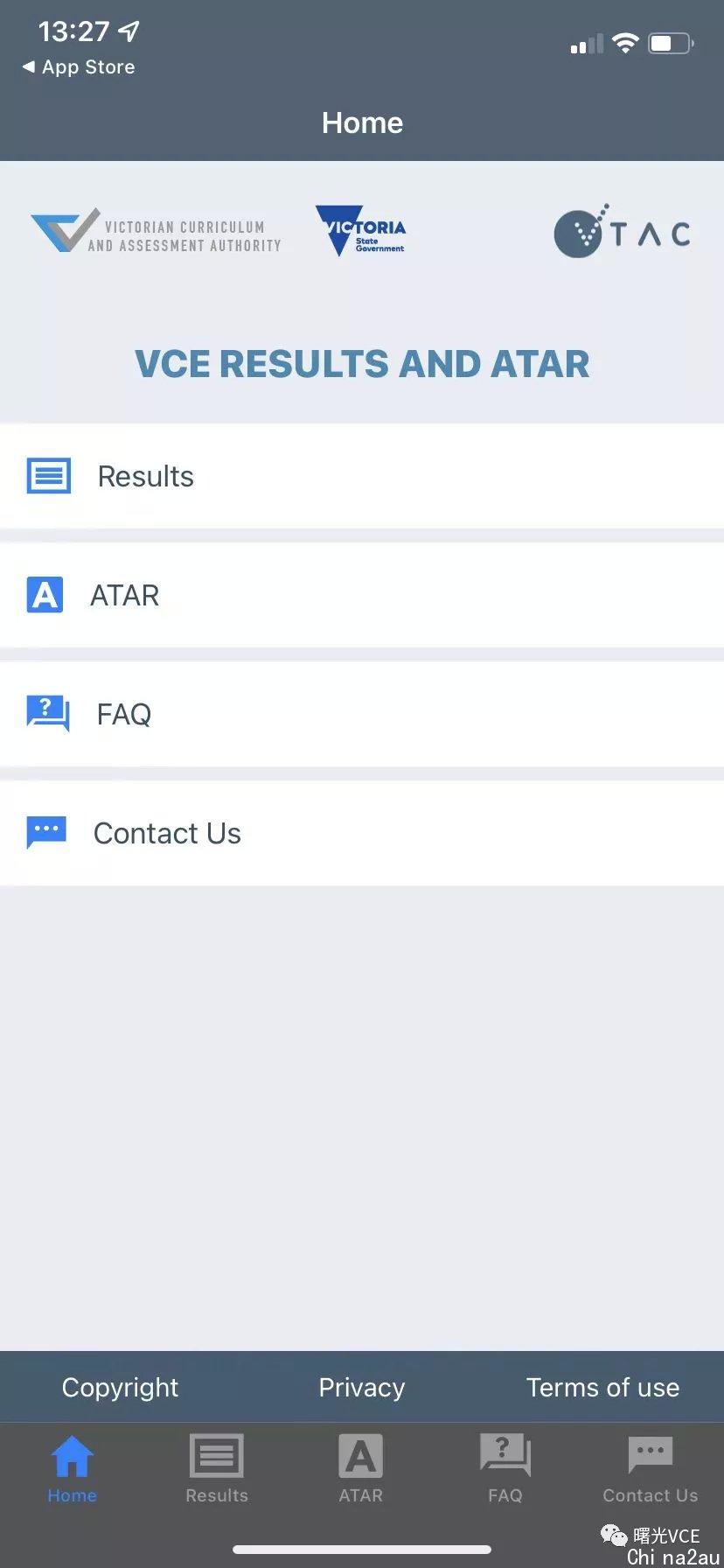Image resolution: width=724 pixels, height=1568 pixels.
Task: Switch to the Contact Us bottom tab
Action: click(651, 1469)
